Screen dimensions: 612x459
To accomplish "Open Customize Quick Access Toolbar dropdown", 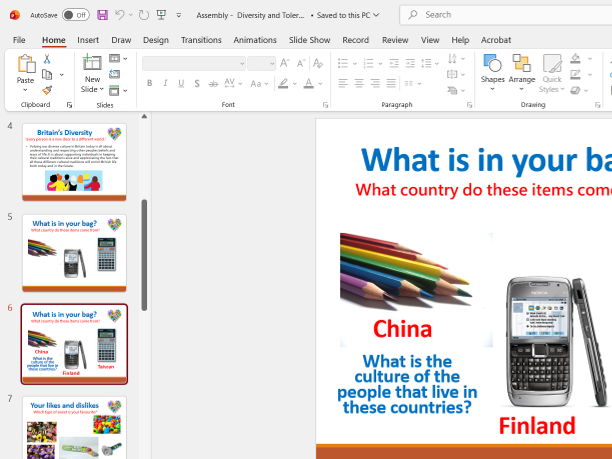I will (179, 15).
